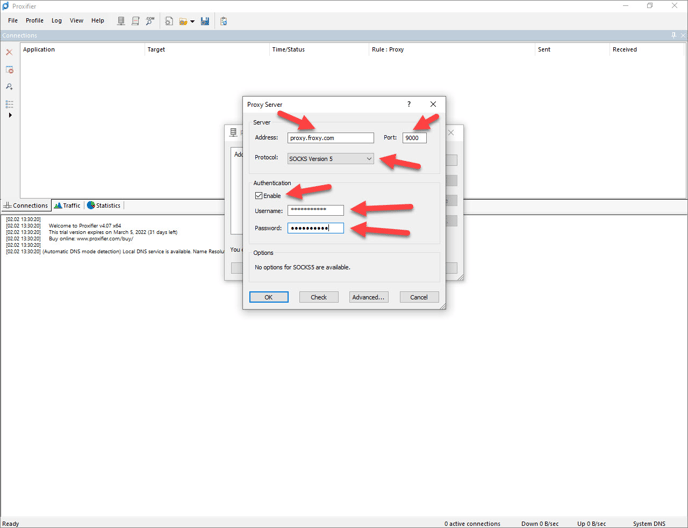The image size is (688, 528).
Task: Click 'Up 0 B/sec' in the status bar
Action: [x=591, y=524]
